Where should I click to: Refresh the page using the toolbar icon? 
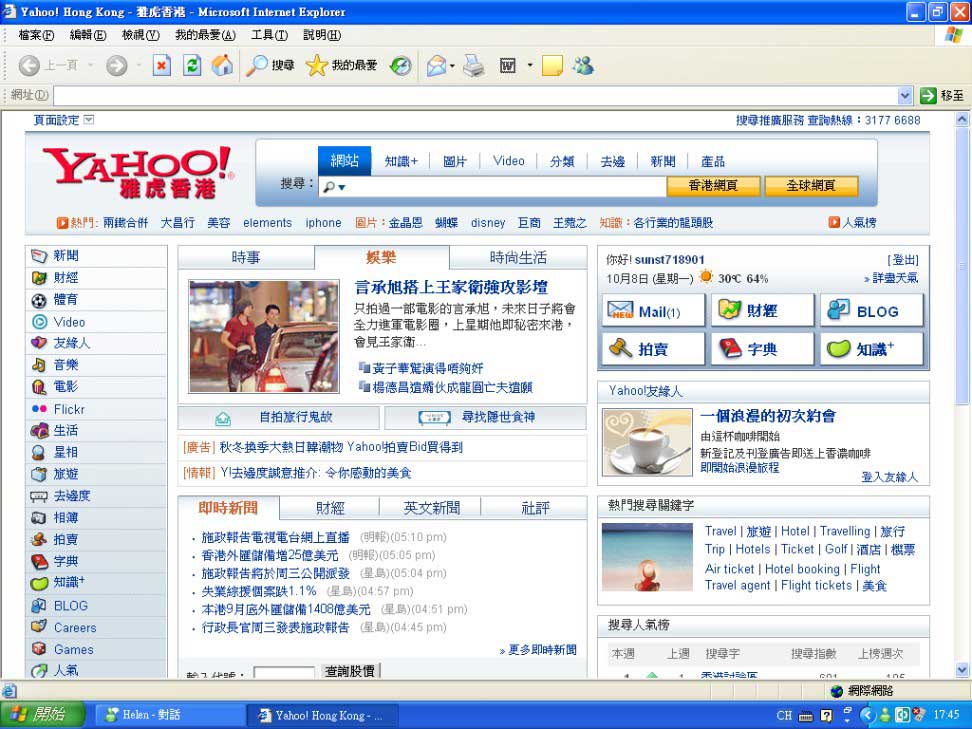[x=192, y=65]
